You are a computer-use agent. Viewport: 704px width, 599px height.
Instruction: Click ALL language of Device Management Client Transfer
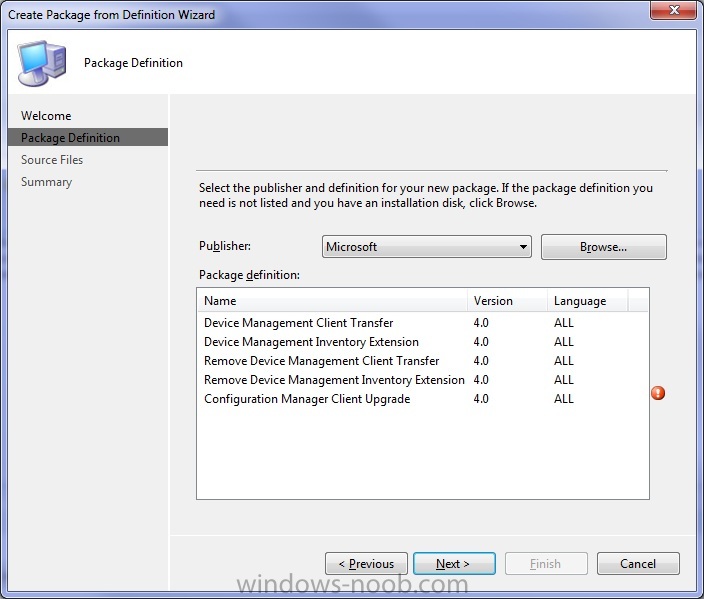[563, 323]
